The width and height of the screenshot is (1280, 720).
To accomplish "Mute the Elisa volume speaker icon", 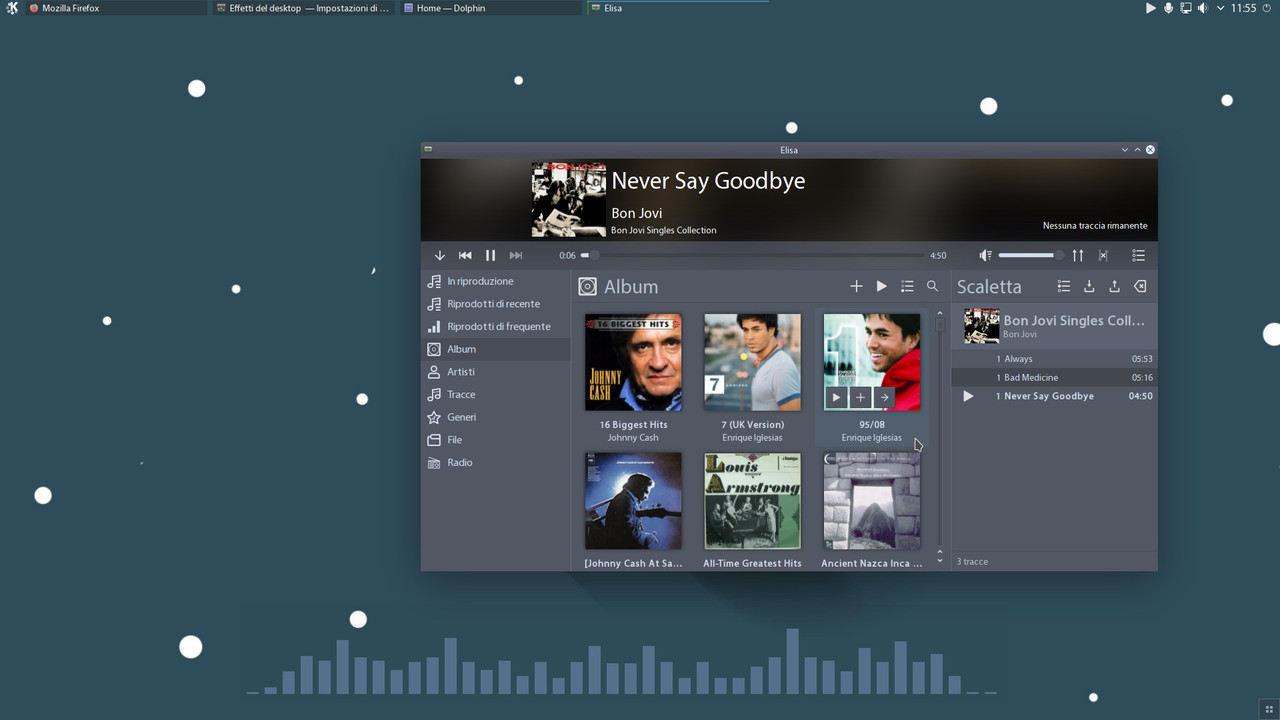I will [x=985, y=256].
